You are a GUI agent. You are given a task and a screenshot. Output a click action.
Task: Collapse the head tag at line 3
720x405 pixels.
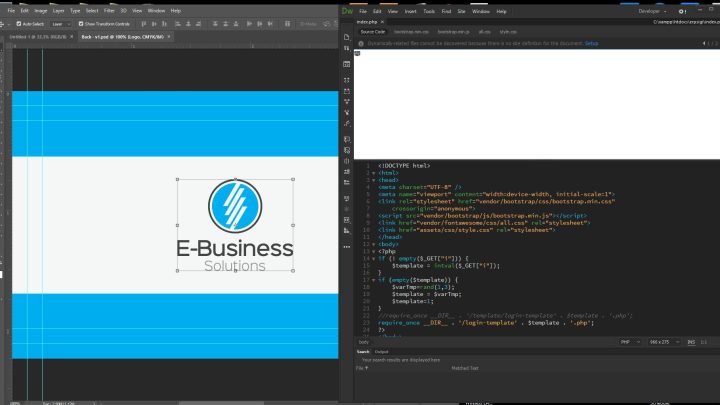[373, 180]
